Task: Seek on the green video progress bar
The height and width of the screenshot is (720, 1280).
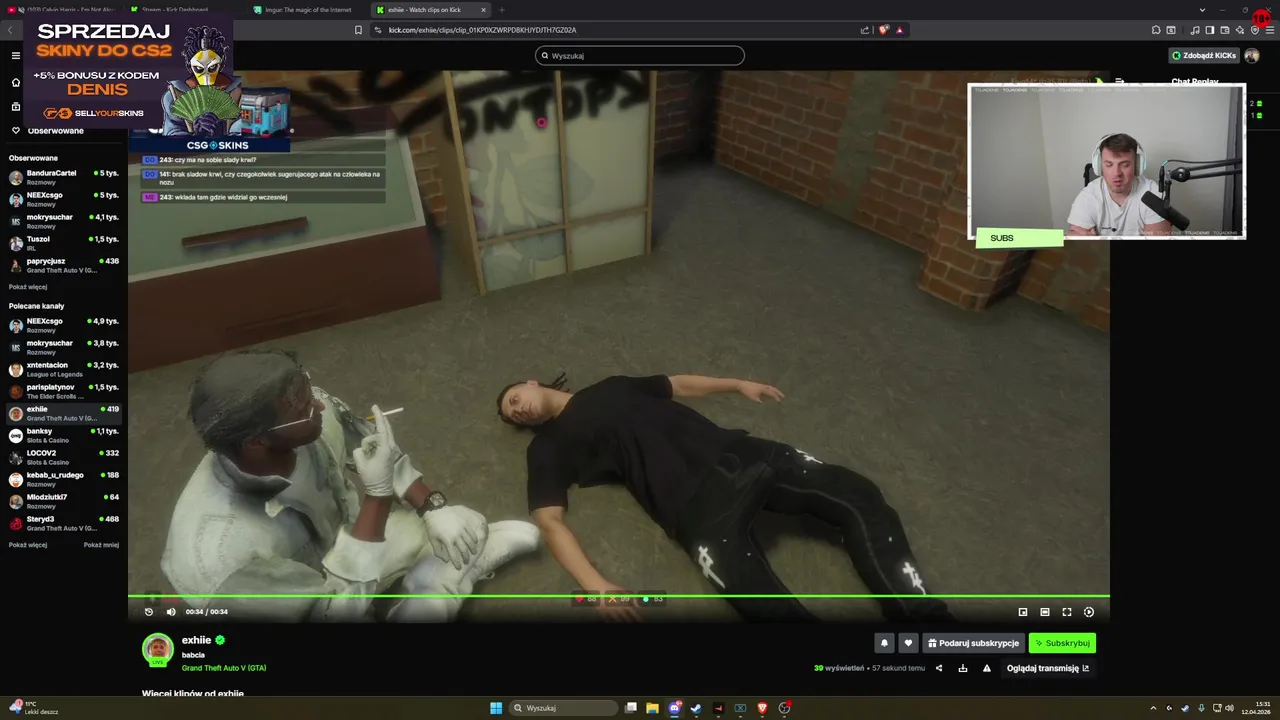Action: click(618, 596)
